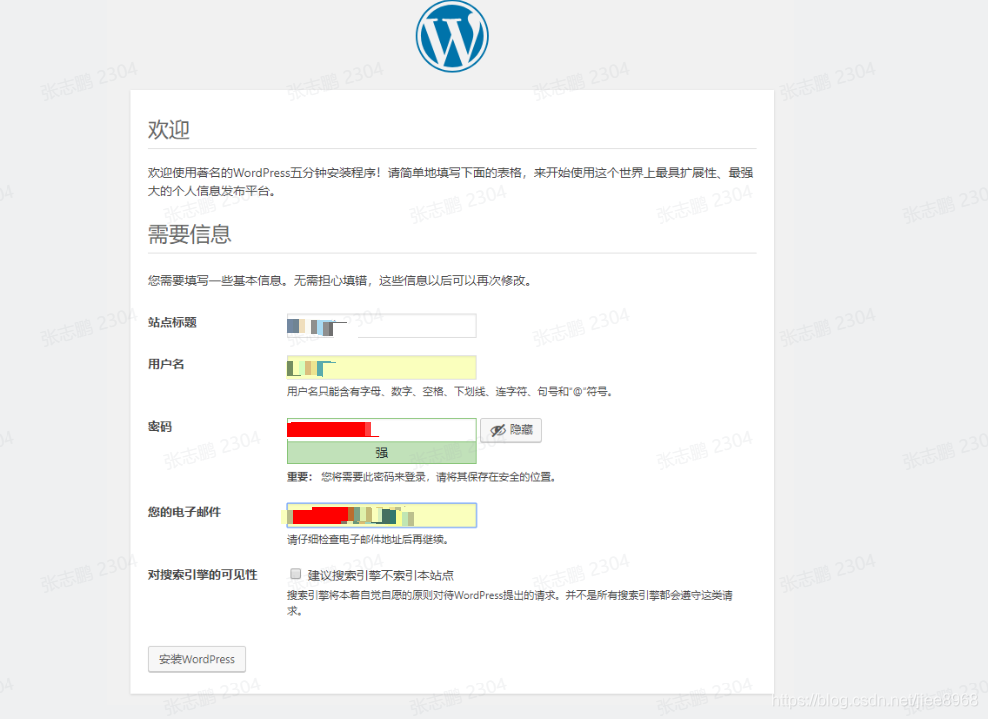Click the WordPress logo
988x719 pixels.
pyautogui.click(x=452, y=36)
